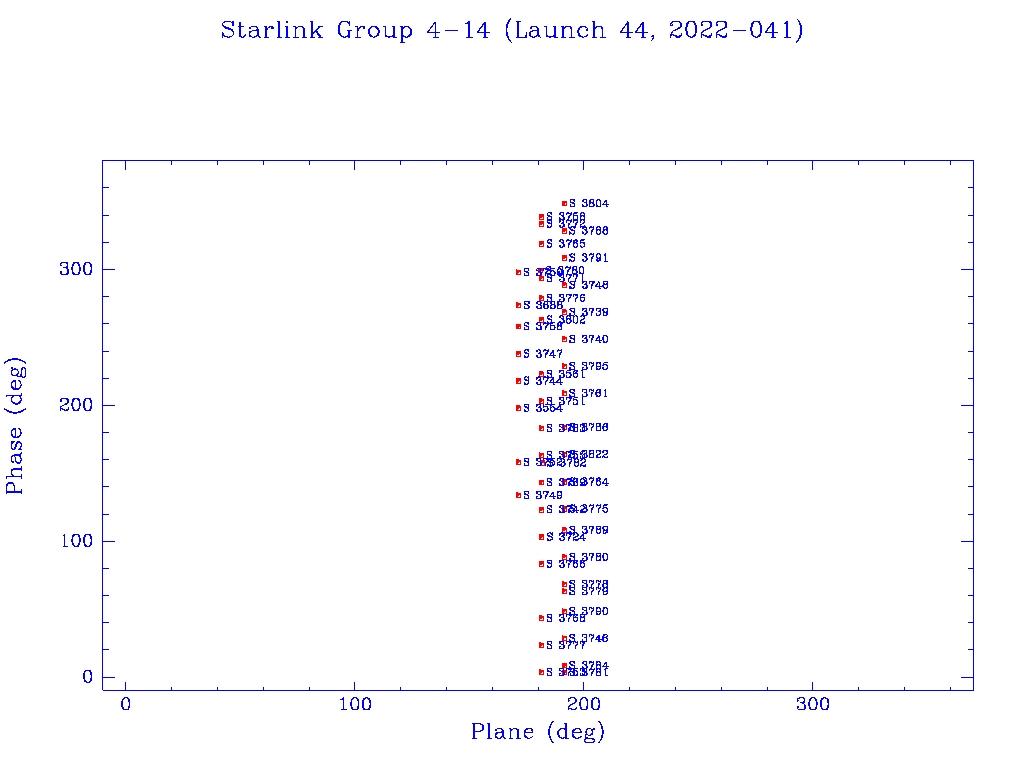Click red data marker beside S 3747
The width and height of the screenshot is (1024, 768).
[519, 354]
